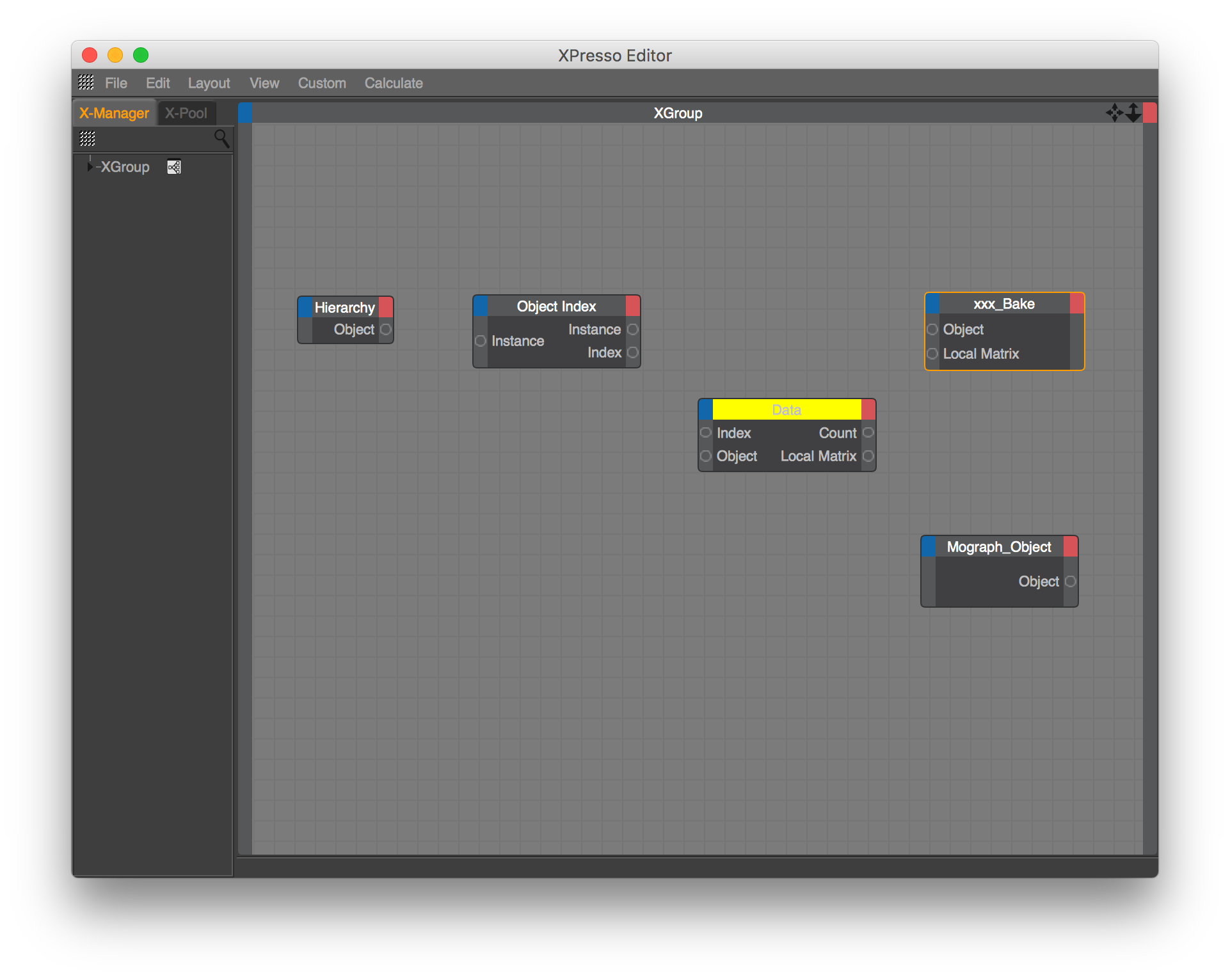
Task: Open the red output menu of Data node
Action: [868, 409]
